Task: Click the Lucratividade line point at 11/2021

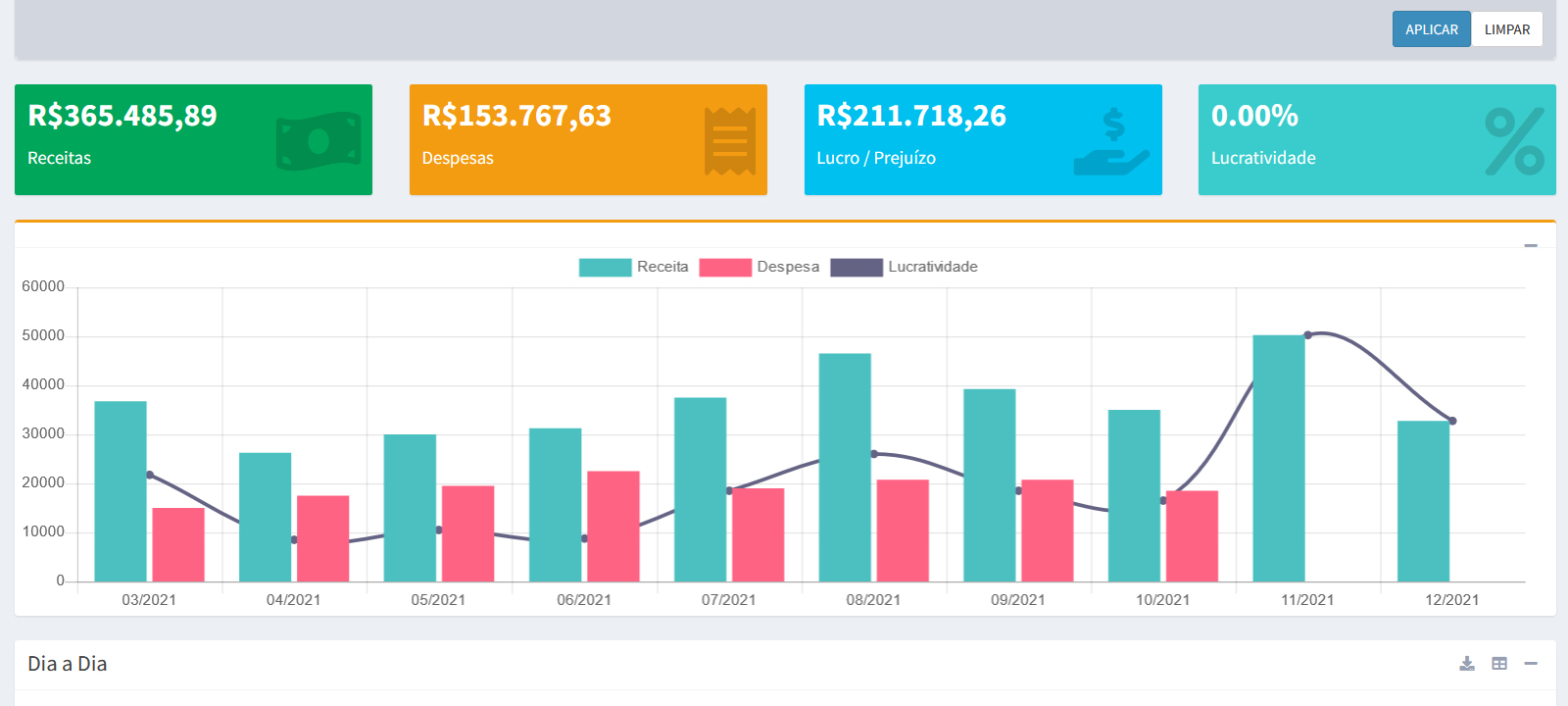Action: tap(1308, 335)
